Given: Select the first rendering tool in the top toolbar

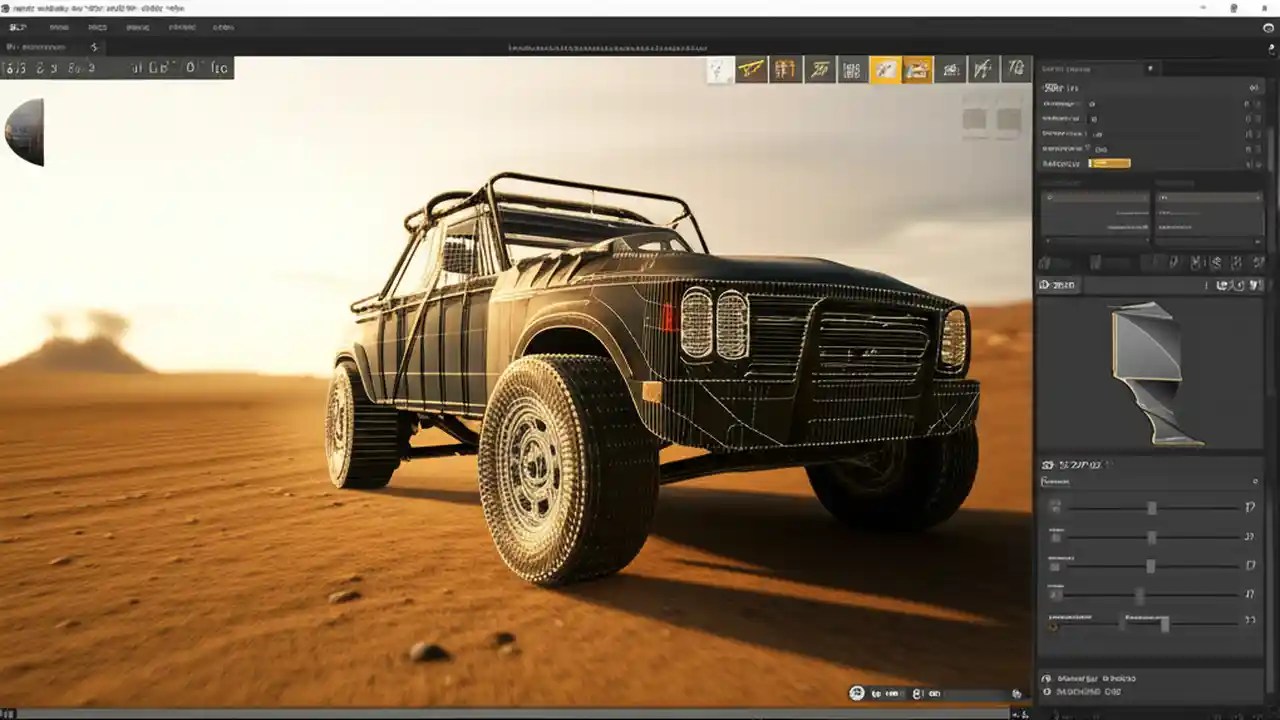Looking at the screenshot, I should [x=719, y=69].
